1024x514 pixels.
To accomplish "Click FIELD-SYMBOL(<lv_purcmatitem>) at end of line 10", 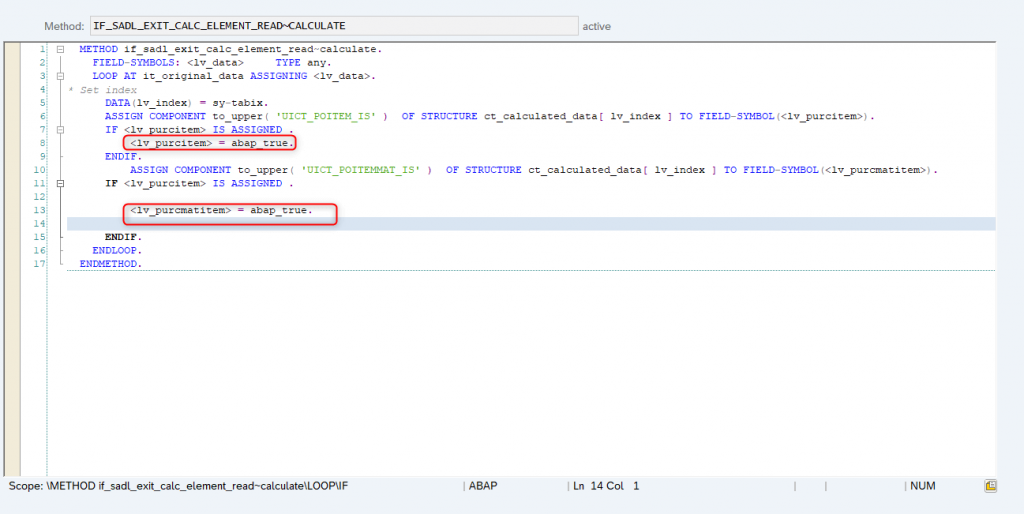I will pyautogui.click(x=839, y=170).
